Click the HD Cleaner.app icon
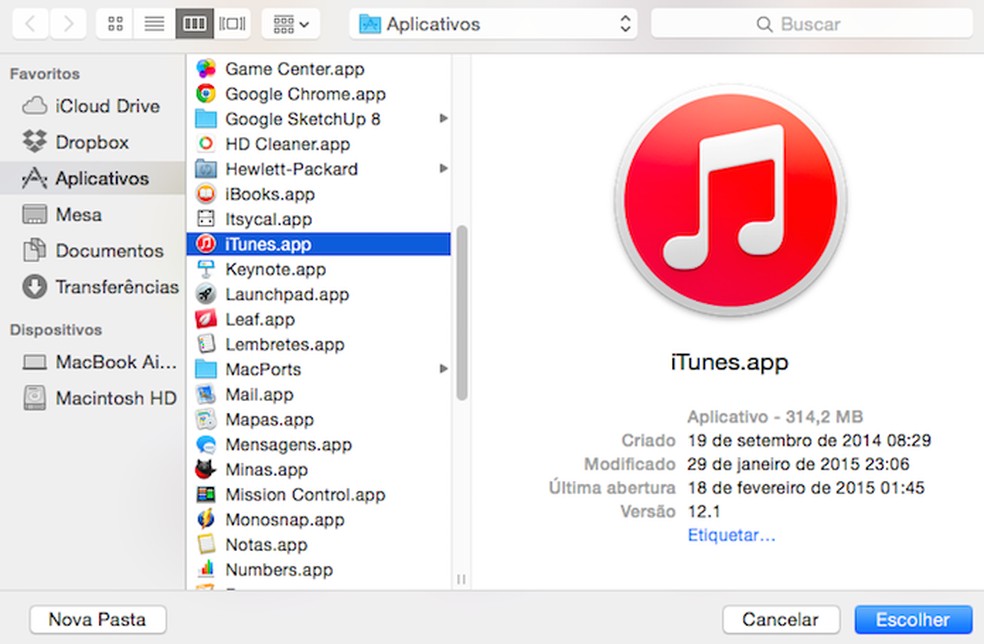 (206, 144)
